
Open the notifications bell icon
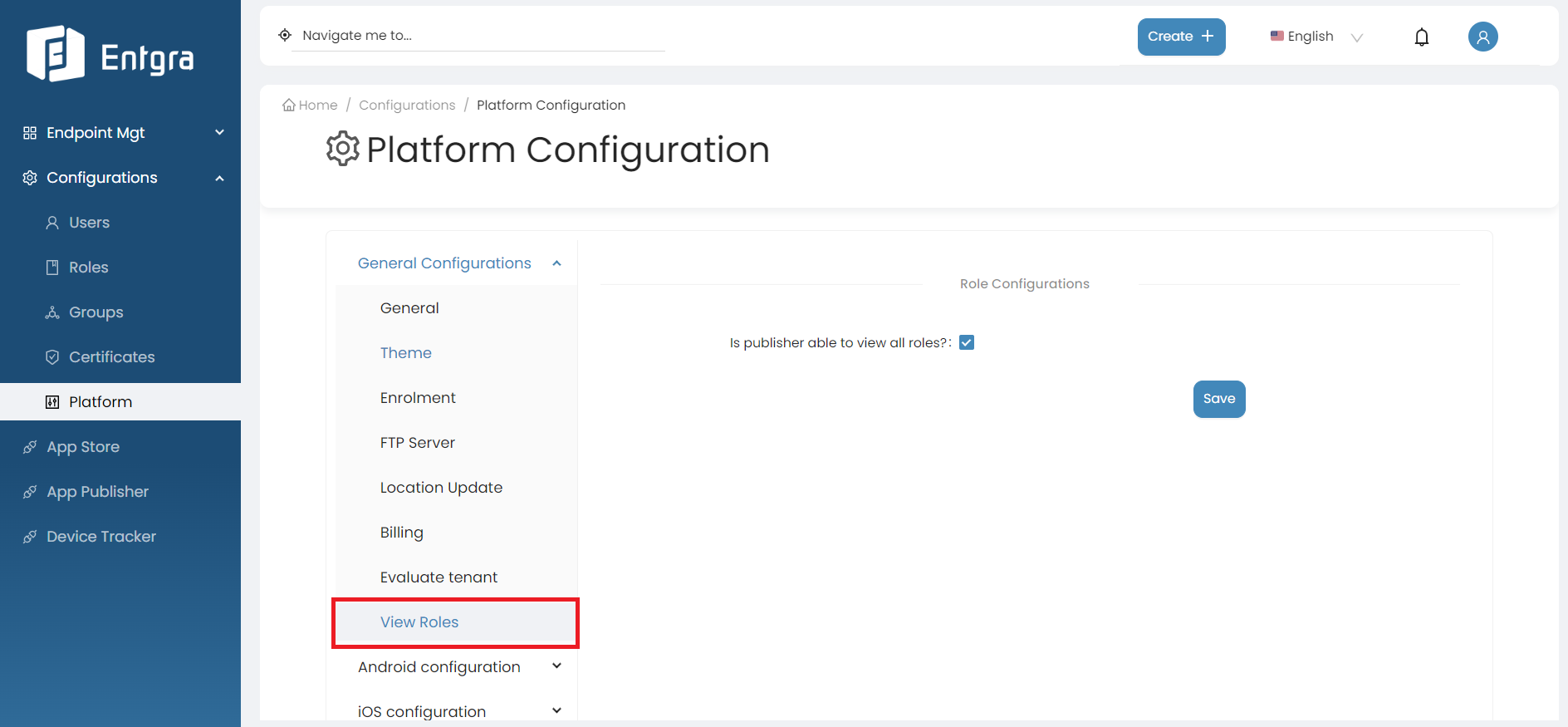[1421, 37]
